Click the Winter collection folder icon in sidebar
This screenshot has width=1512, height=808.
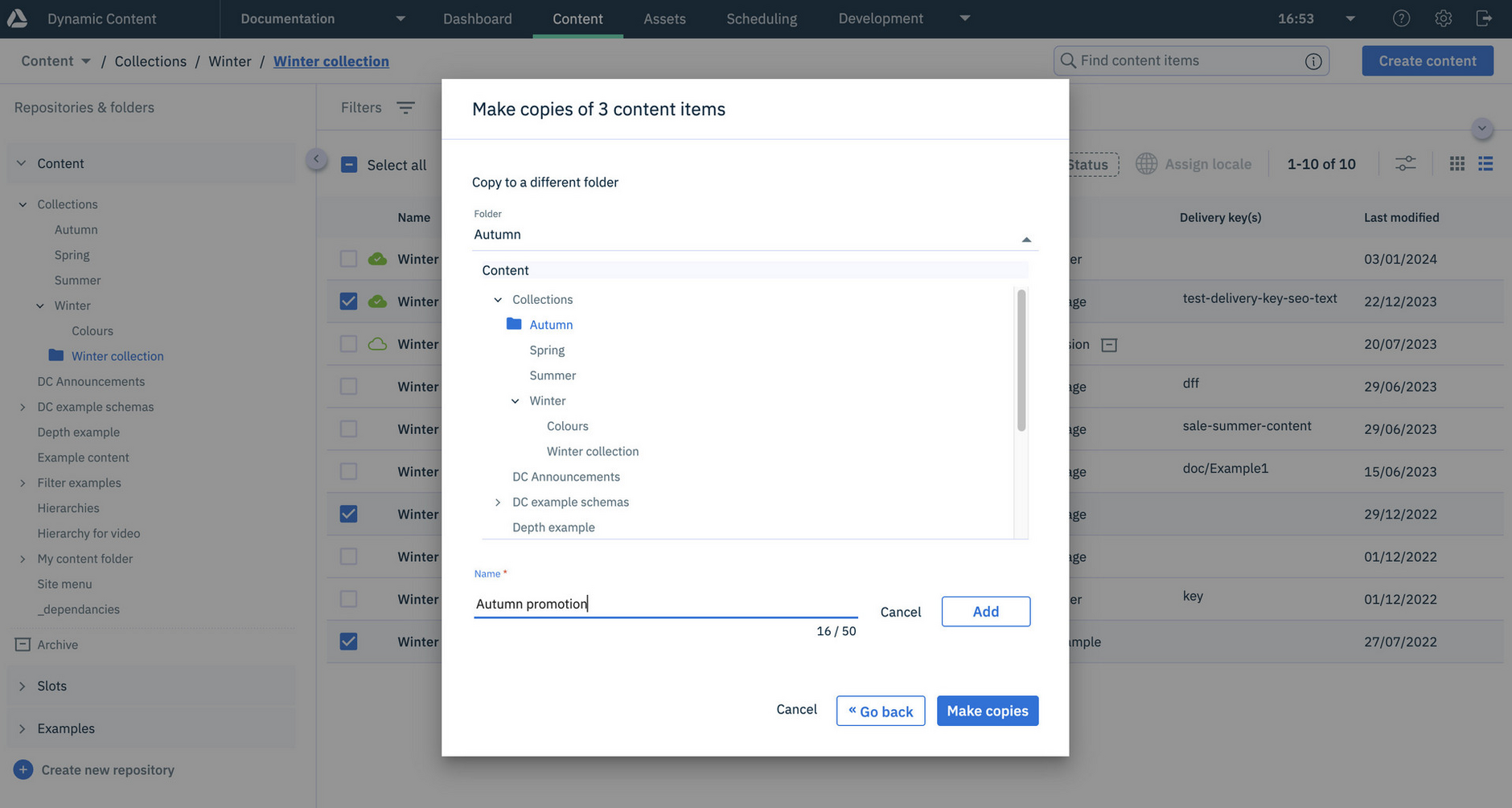tap(55, 355)
